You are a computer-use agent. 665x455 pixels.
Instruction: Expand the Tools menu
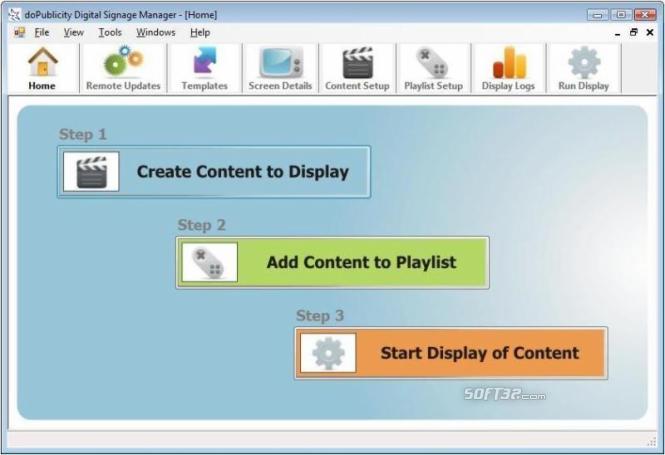[110, 33]
